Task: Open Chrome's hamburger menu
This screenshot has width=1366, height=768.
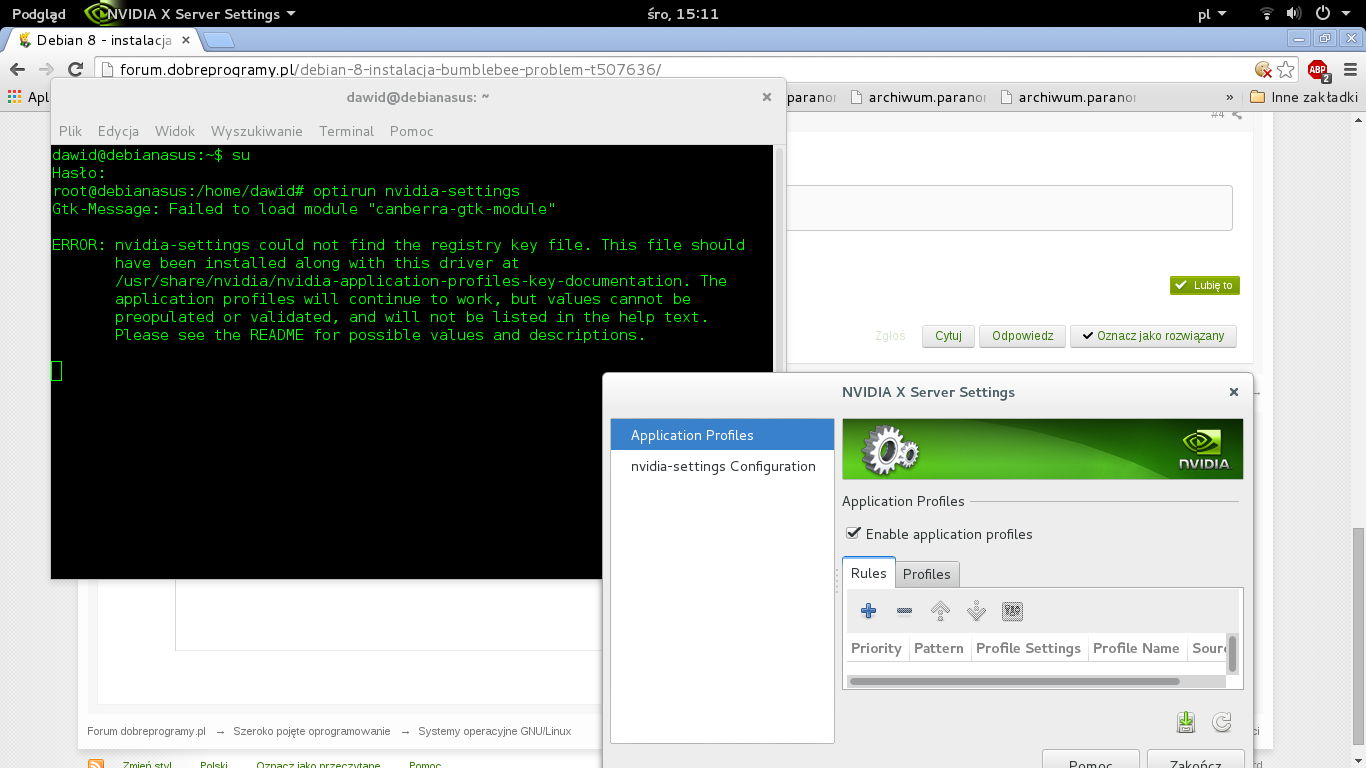Action: (1348, 69)
